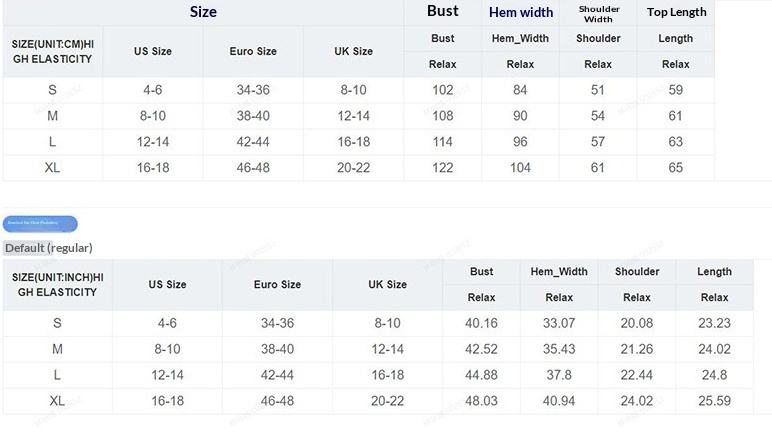This screenshot has width=772, height=437.
Task: Select the bust value 102 for size S
Action: click(x=443, y=90)
